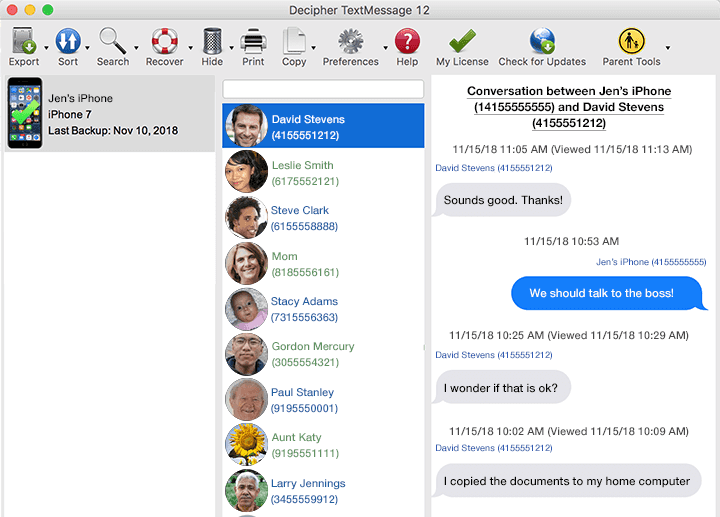Click the Export toolbar icon

24,42
